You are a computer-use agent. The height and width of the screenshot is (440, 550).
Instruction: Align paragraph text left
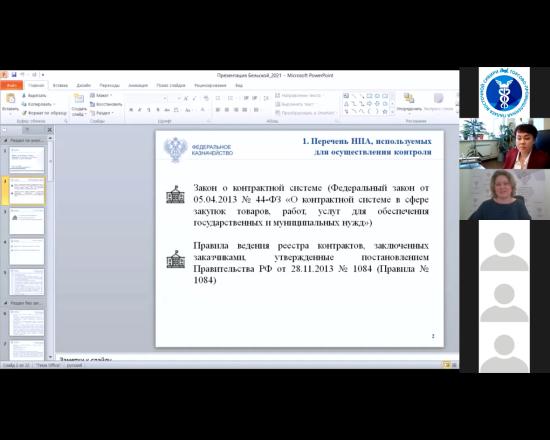click(x=218, y=110)
